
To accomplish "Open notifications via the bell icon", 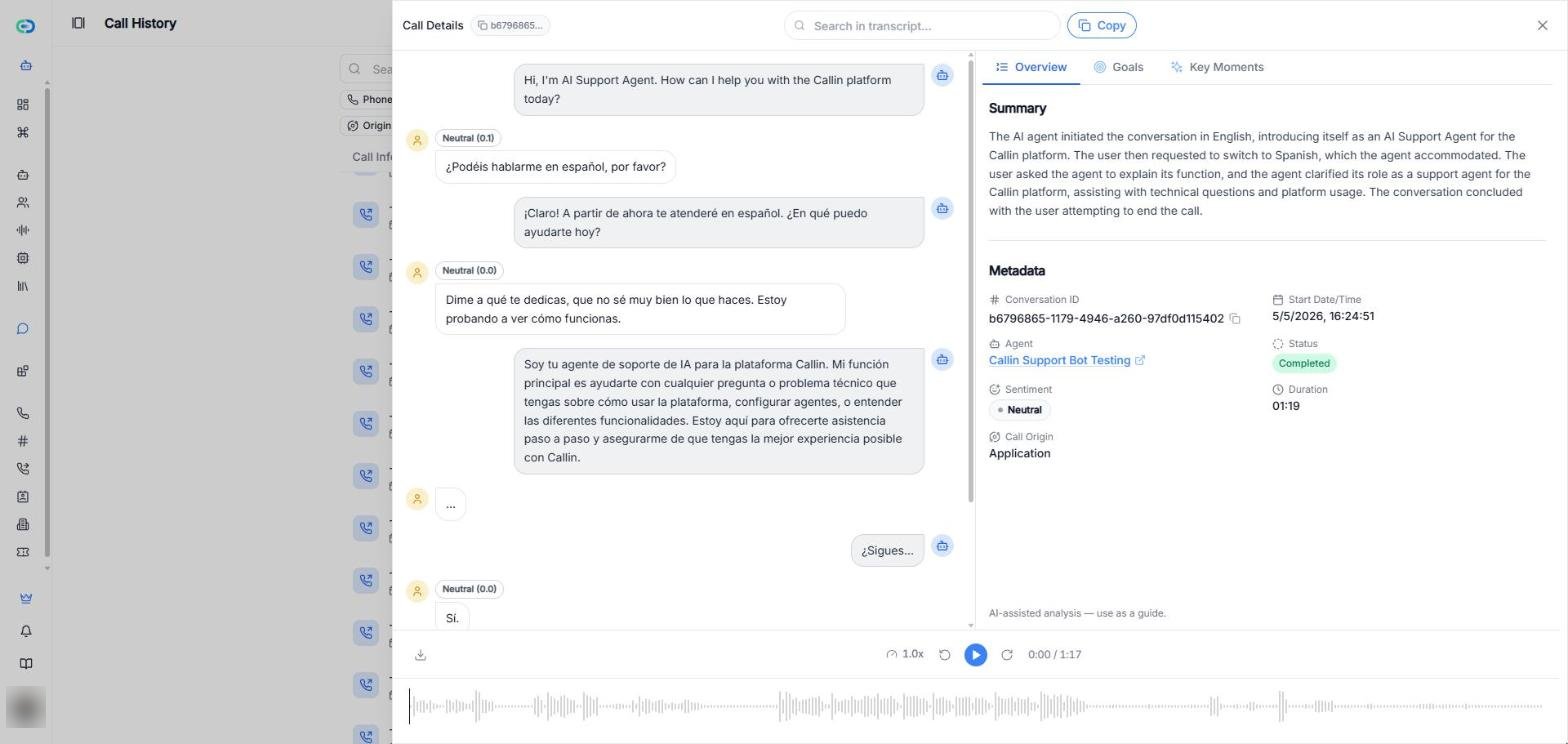I will tap(26, 631).
